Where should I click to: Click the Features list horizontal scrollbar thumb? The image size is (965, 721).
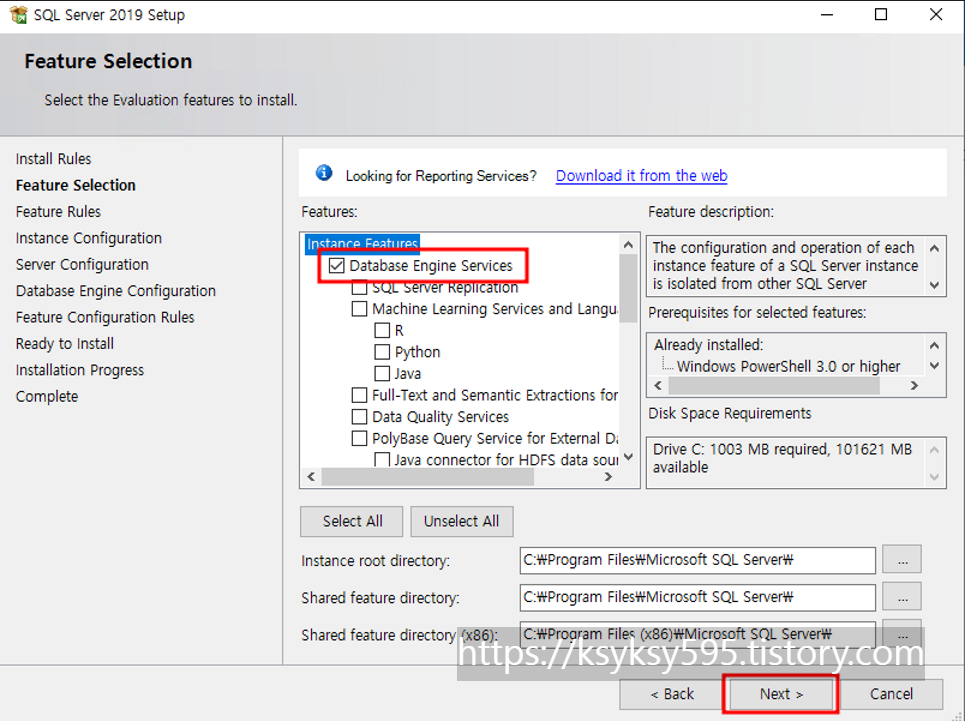(x=427, y=477)
